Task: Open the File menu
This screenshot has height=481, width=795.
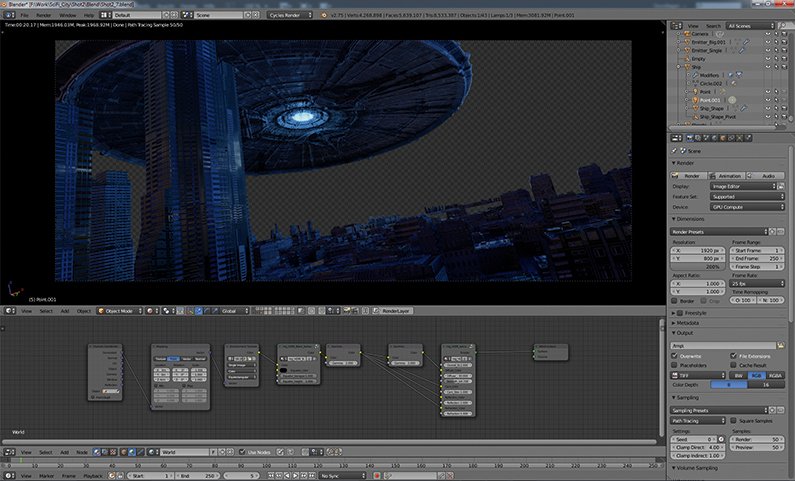Action: (24, 15)
